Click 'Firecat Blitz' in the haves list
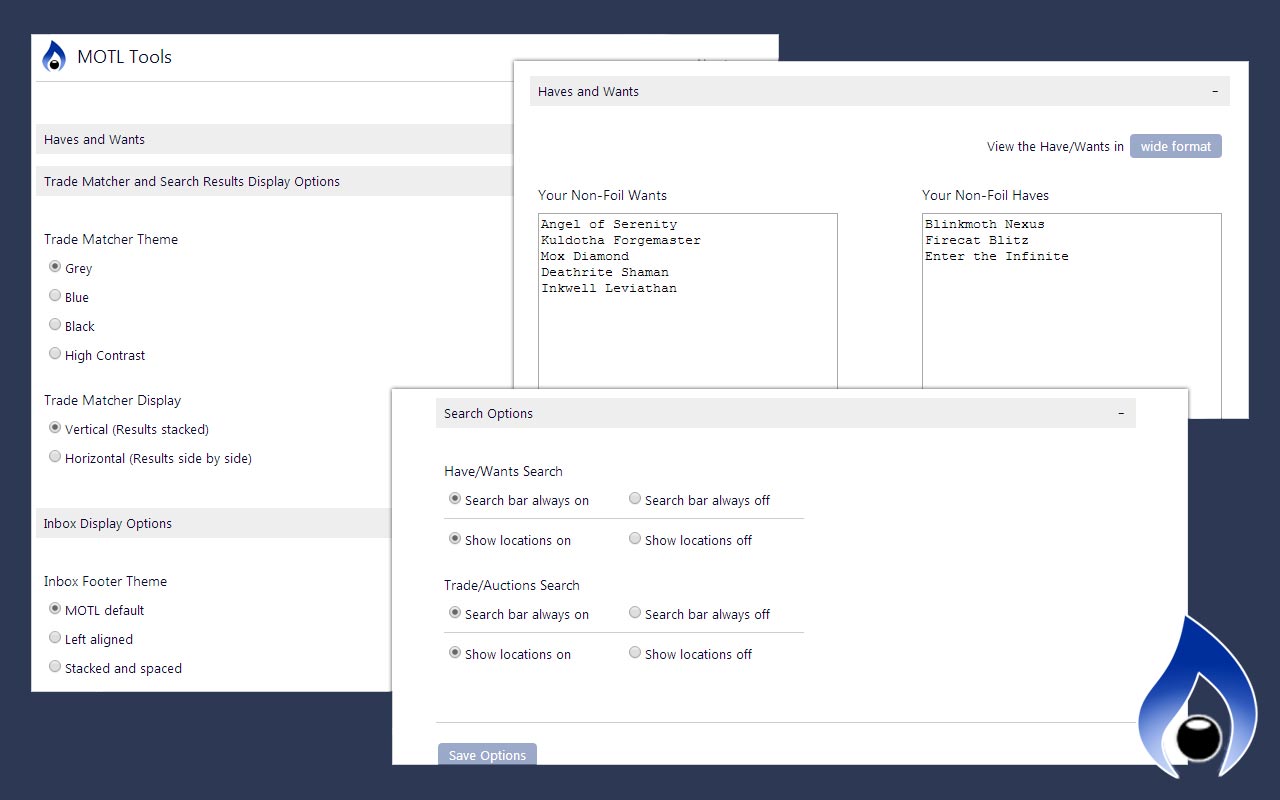This screenshot has width=1280, height=800. 977,240
